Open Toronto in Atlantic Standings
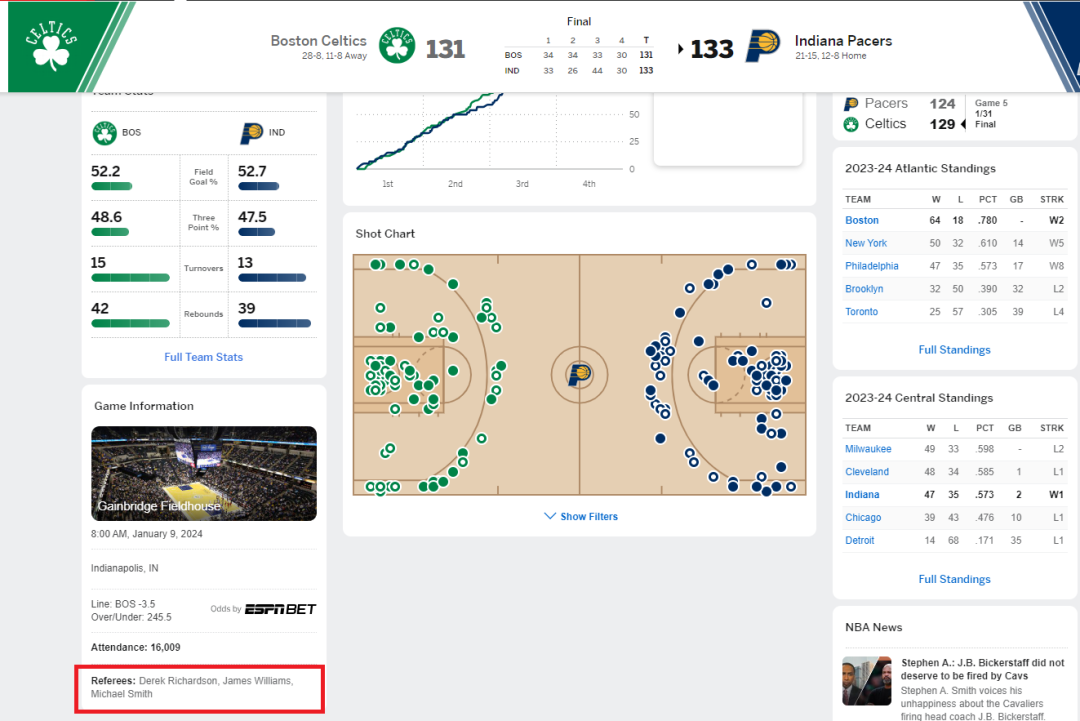The width and height of the screenshot is (1080, 721). click(x=861, y=311)
